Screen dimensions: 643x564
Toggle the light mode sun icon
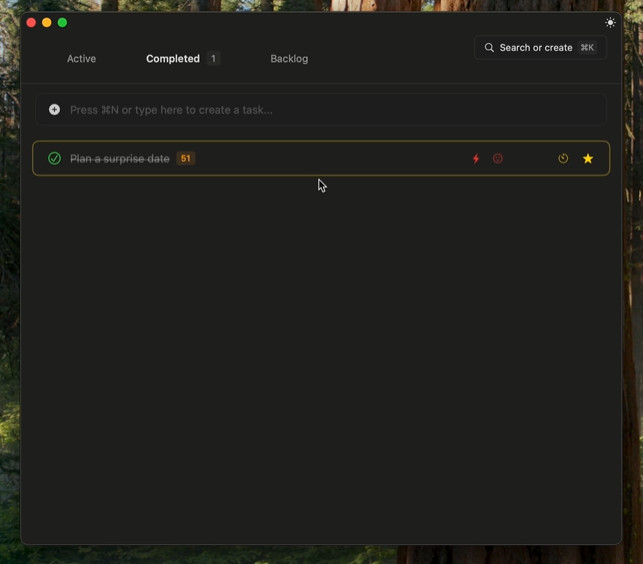pos(610,23)
